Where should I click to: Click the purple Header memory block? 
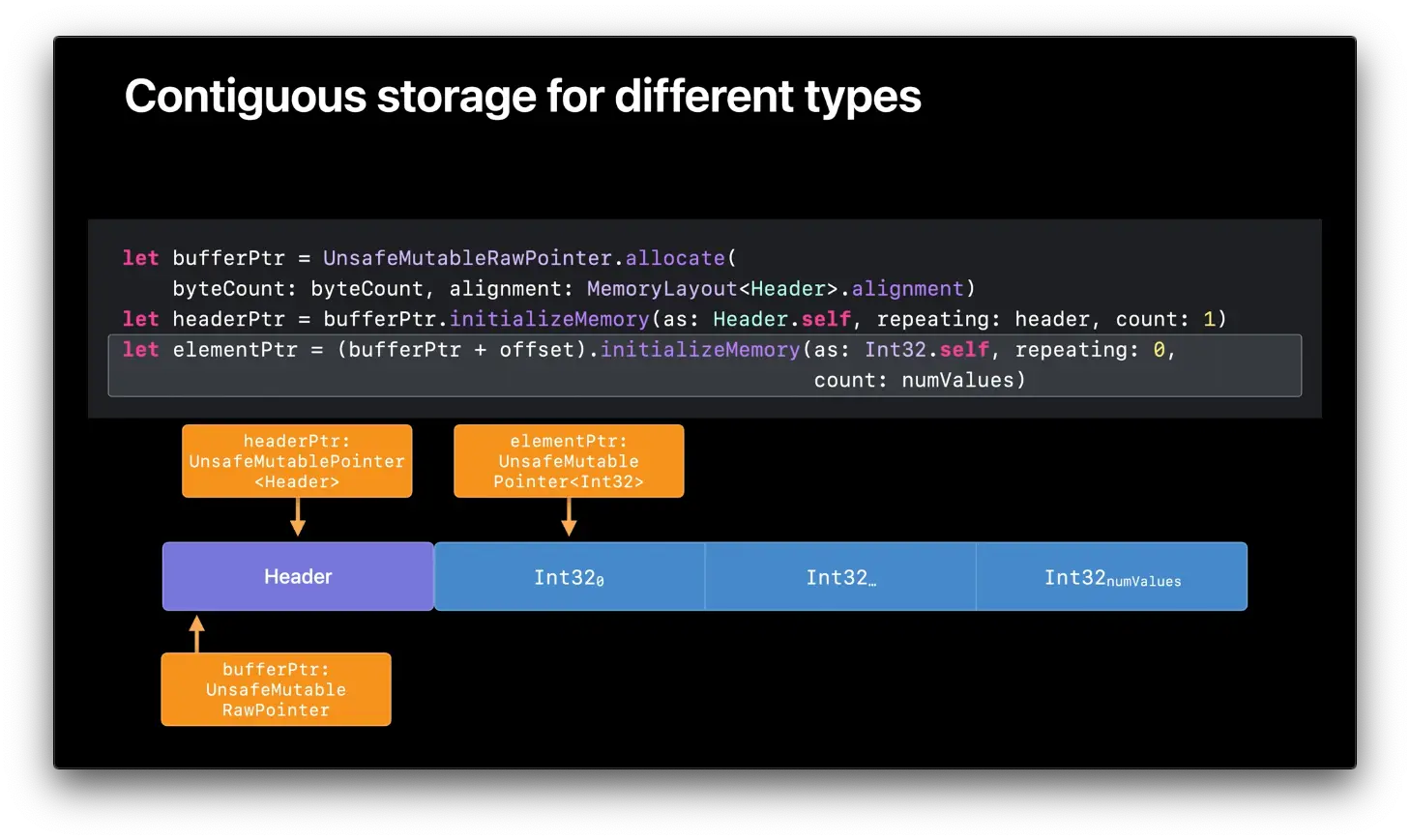298,576
